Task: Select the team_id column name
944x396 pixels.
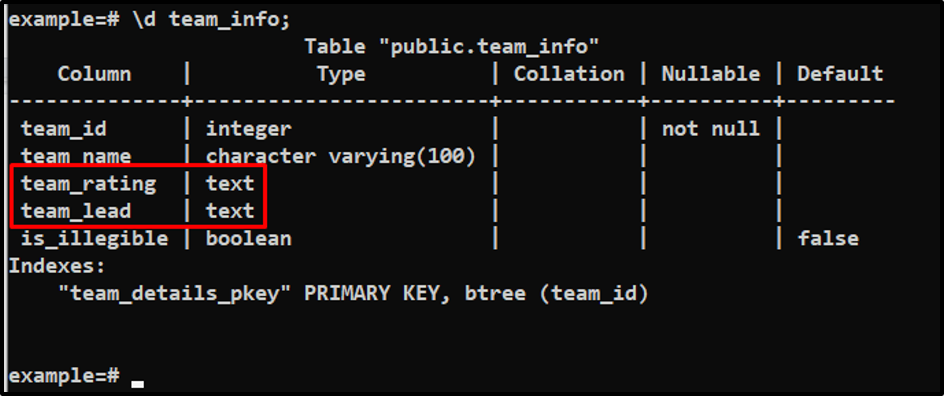Action: click(64, 129)
